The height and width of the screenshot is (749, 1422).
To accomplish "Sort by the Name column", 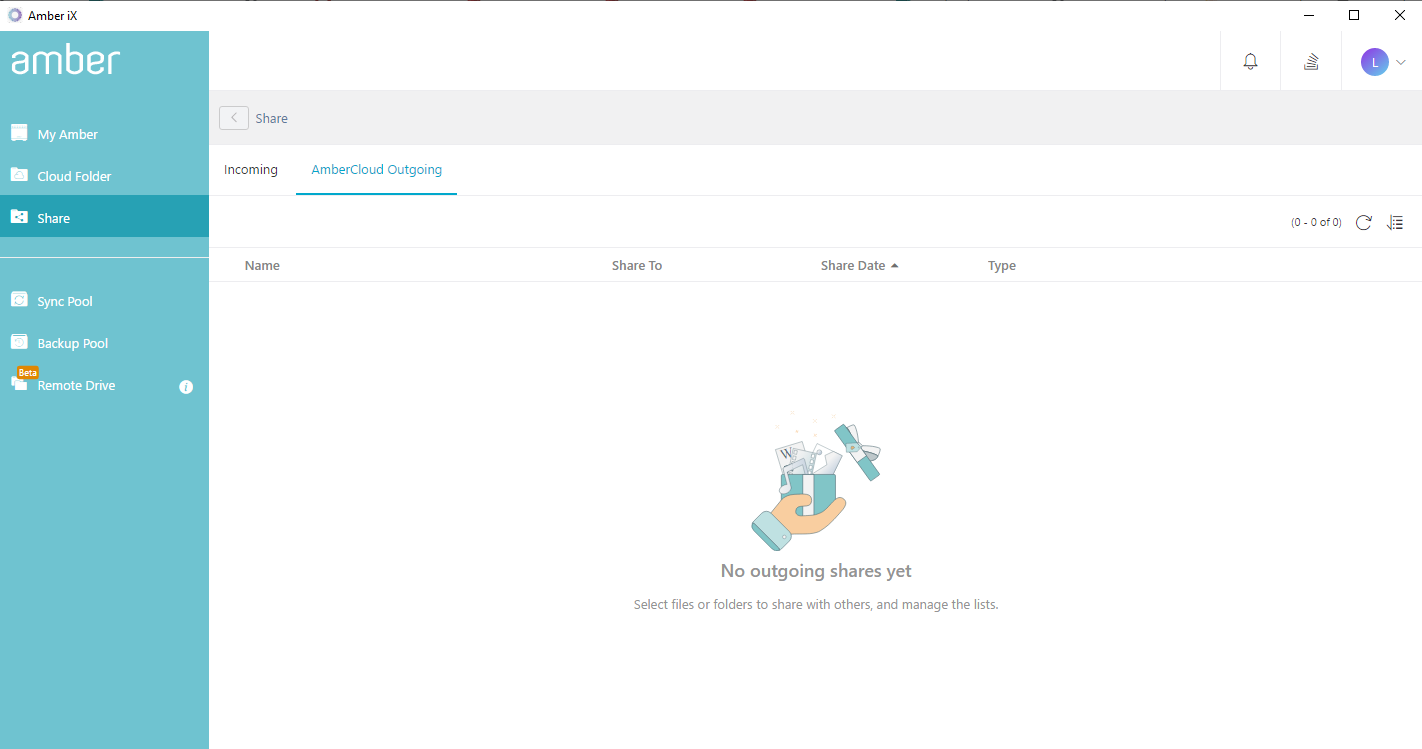I will coord(262,265).
